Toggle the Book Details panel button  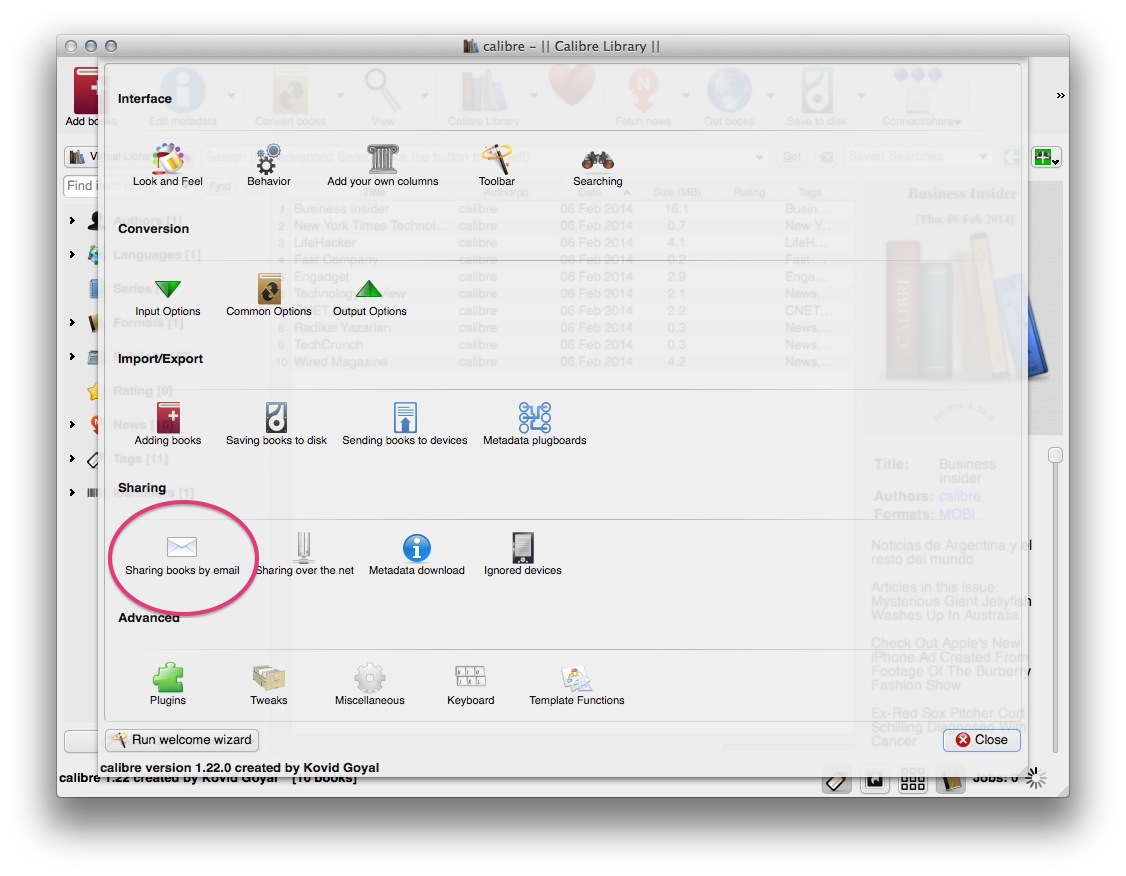951,781
